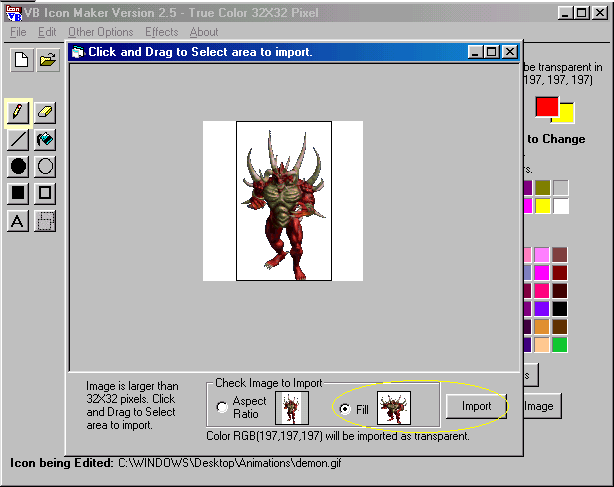Pick the brown swatch beside orange
Viewport: 614px width, 487px height.
(x=560, y=327)
